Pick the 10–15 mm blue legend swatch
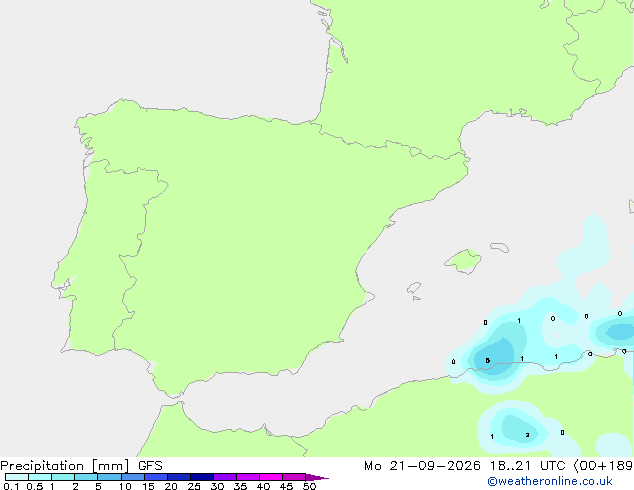 click(x=133, y=477)
